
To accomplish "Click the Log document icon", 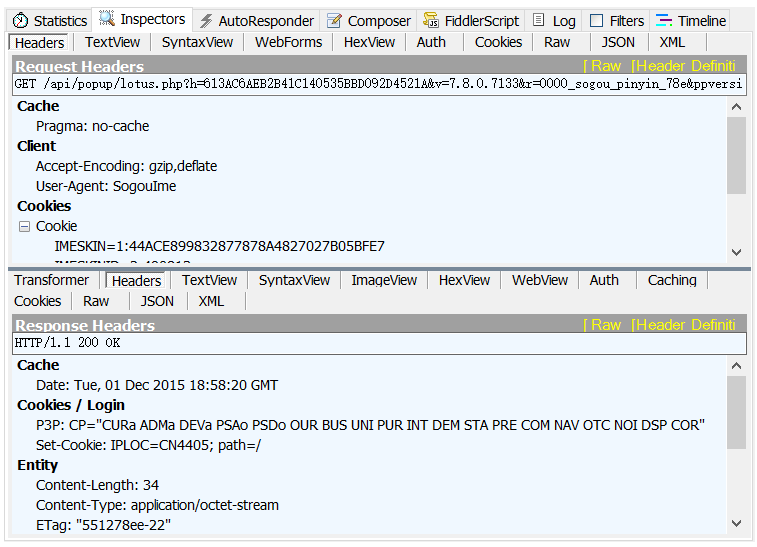I will point(539,20).
